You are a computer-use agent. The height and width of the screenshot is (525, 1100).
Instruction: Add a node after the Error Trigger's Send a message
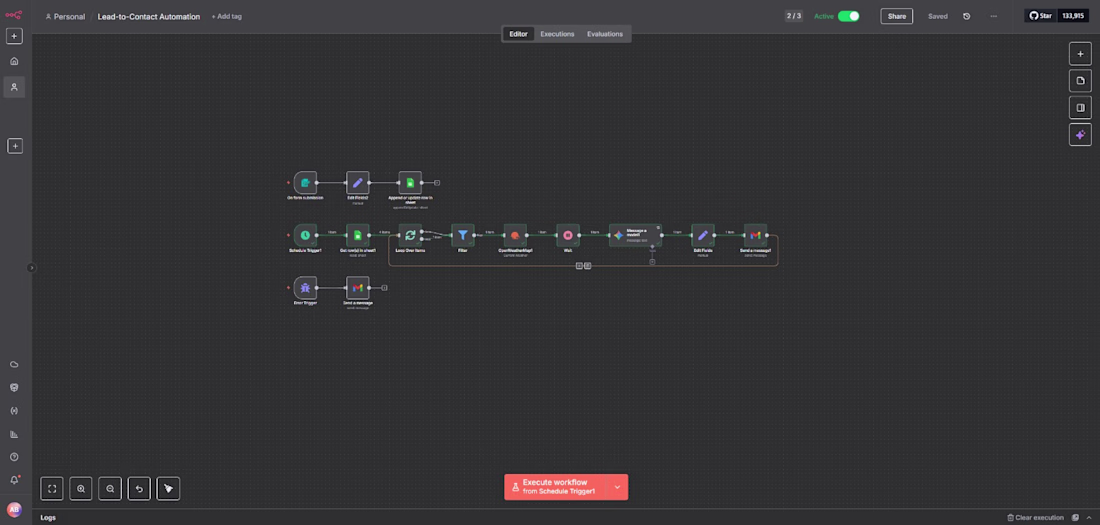[x=384, y=288]
